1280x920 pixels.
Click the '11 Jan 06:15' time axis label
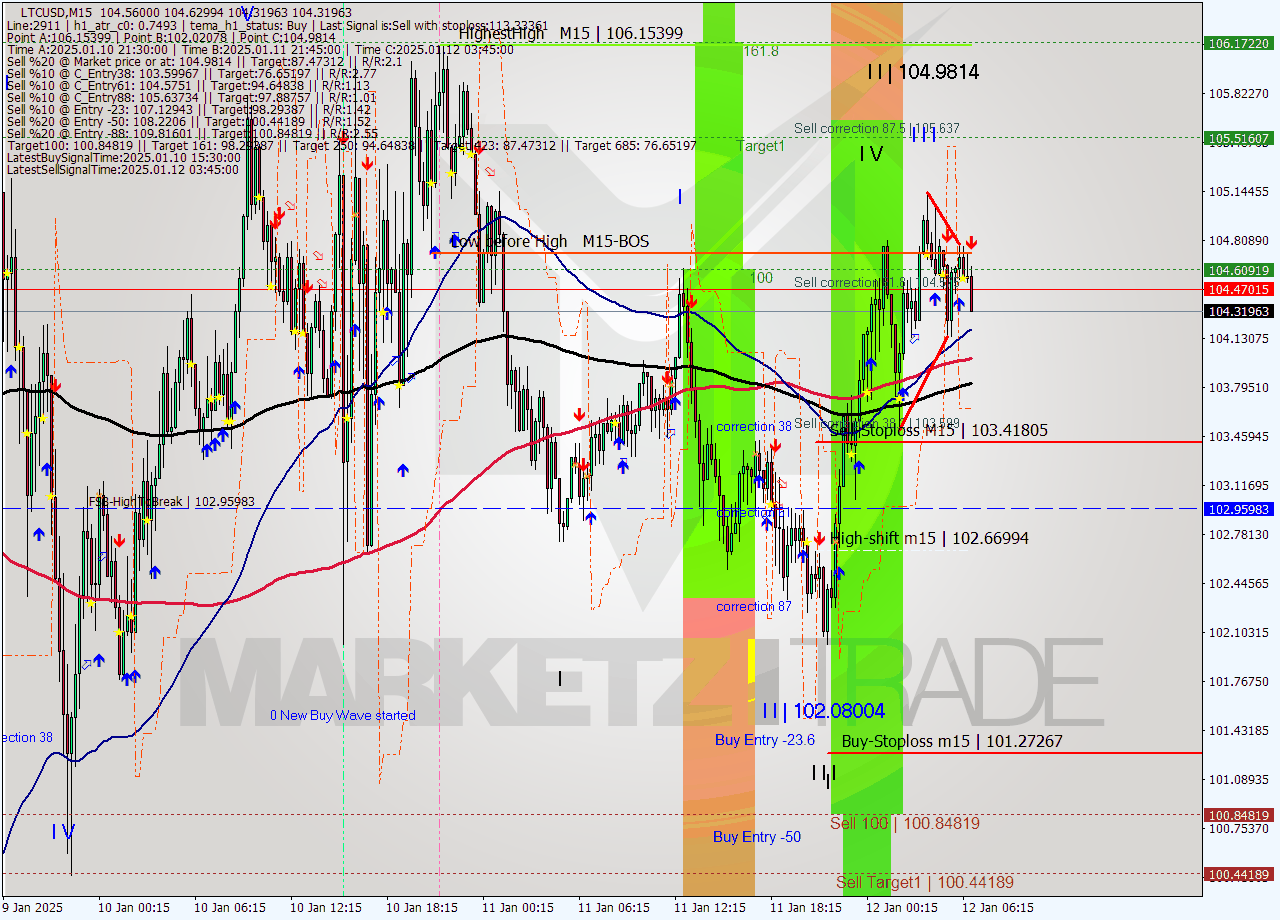[613, 908]
